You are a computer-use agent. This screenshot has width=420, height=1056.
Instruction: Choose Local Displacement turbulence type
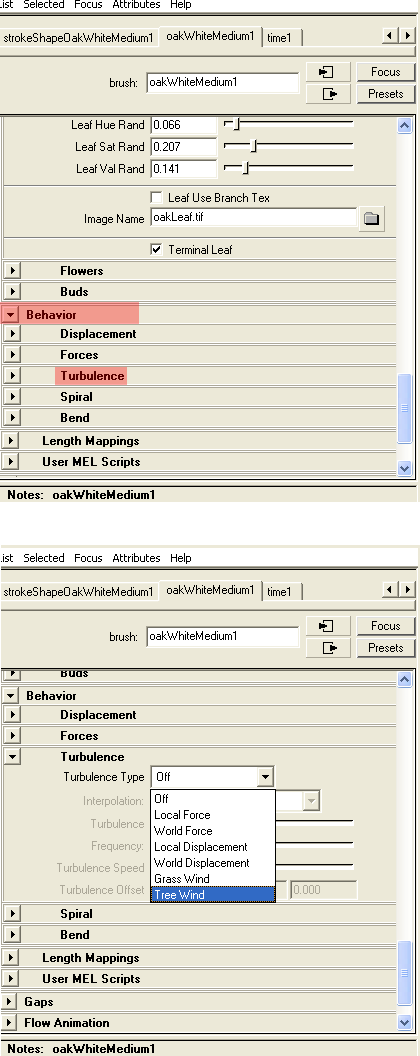point(213,847)
